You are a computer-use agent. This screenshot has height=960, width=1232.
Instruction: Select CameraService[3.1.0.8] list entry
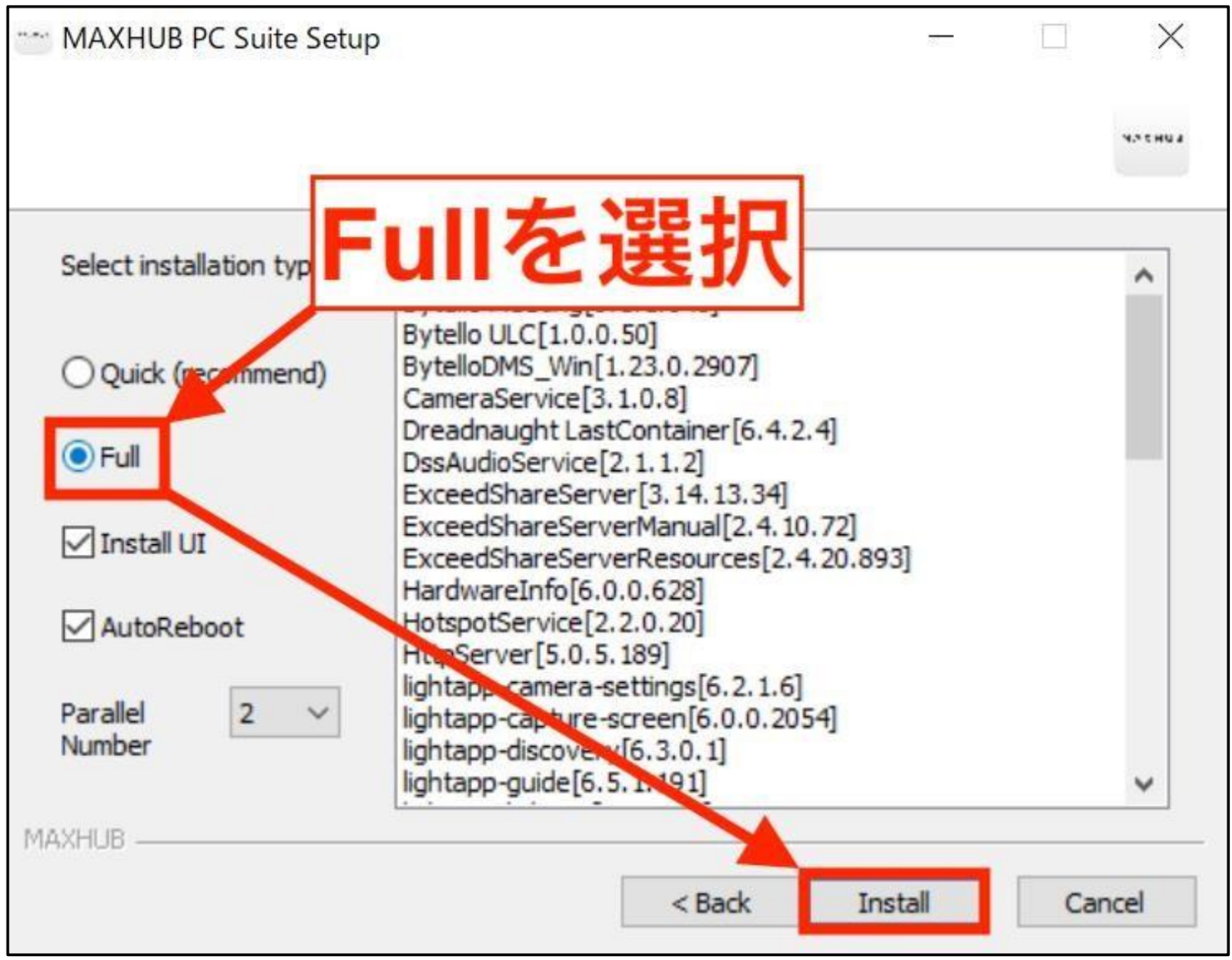coord(544,398)
